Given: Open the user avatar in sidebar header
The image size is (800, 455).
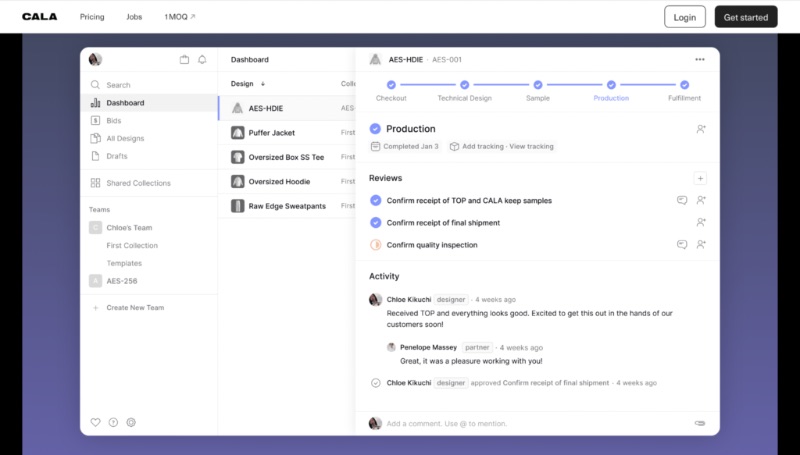Looking at the screenshot, I should click(95, 60).
